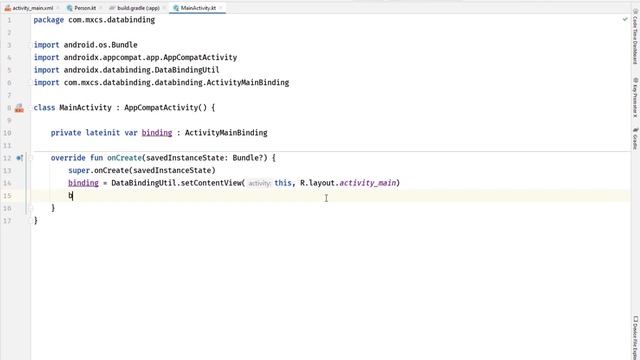
Task: Place the cursor after the typed 'b' on the highlighted current line
Action: 73,196
